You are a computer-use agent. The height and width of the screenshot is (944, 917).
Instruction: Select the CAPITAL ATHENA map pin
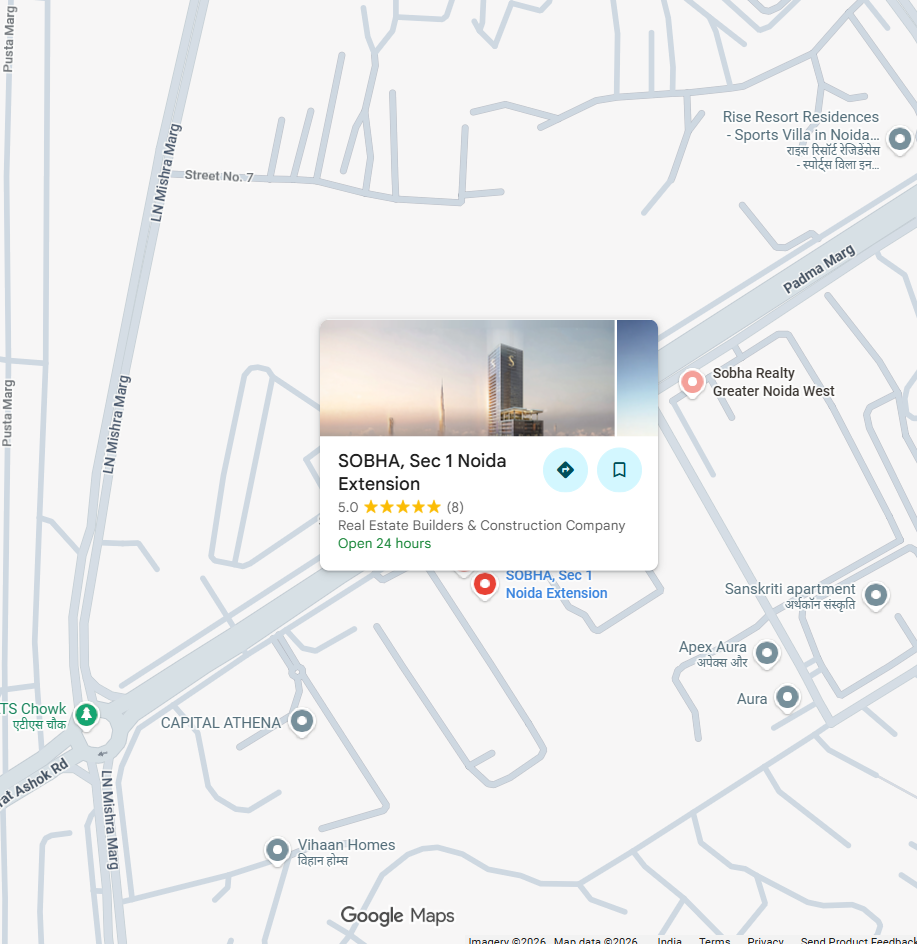(x=302, y=722)
